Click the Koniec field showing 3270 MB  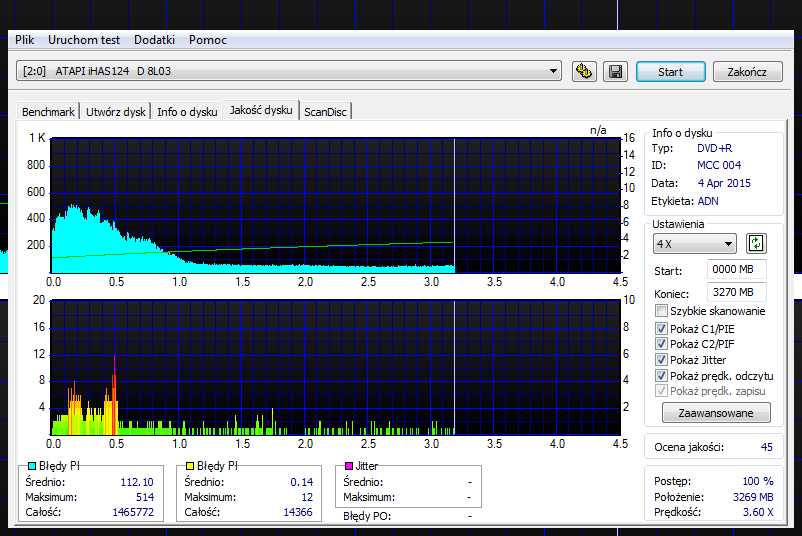pyautogui.click(x=736, y=292)
